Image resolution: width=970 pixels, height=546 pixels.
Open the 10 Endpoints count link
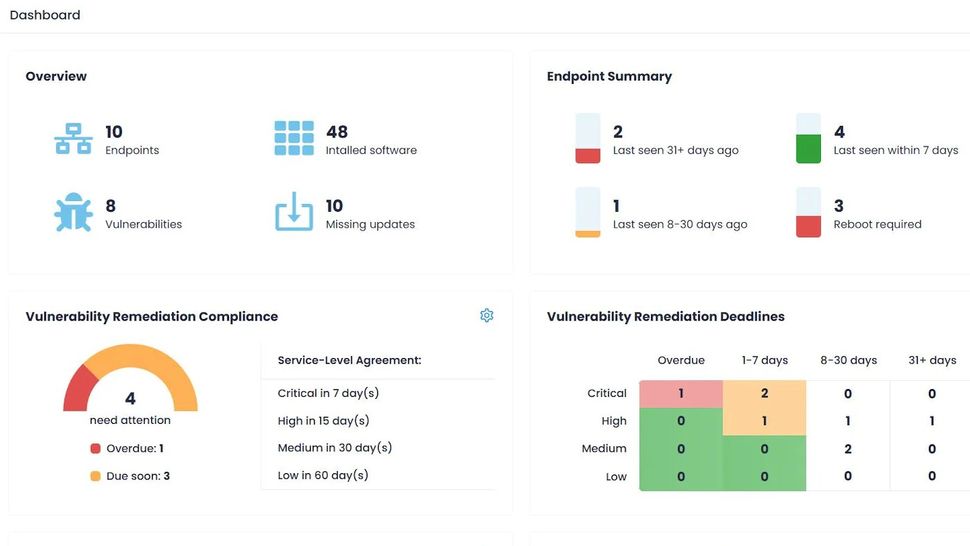pos(114,132)
